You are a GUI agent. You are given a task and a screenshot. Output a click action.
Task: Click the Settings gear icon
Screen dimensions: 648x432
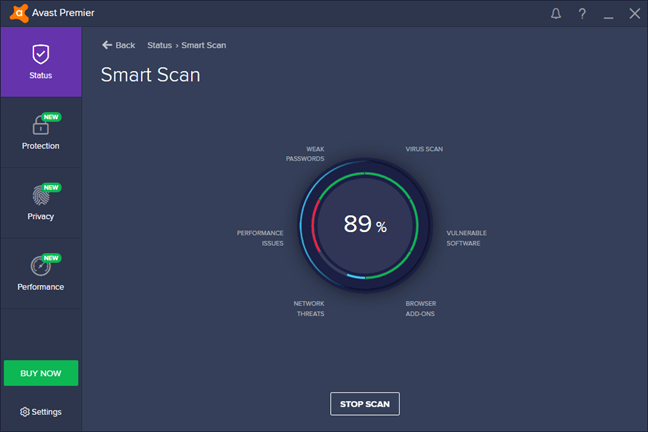coord(25,412)
